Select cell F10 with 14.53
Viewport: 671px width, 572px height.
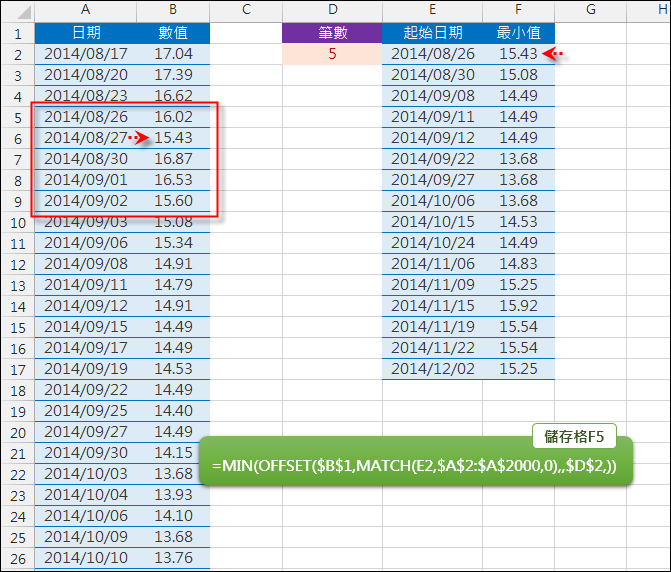(518, 222)
